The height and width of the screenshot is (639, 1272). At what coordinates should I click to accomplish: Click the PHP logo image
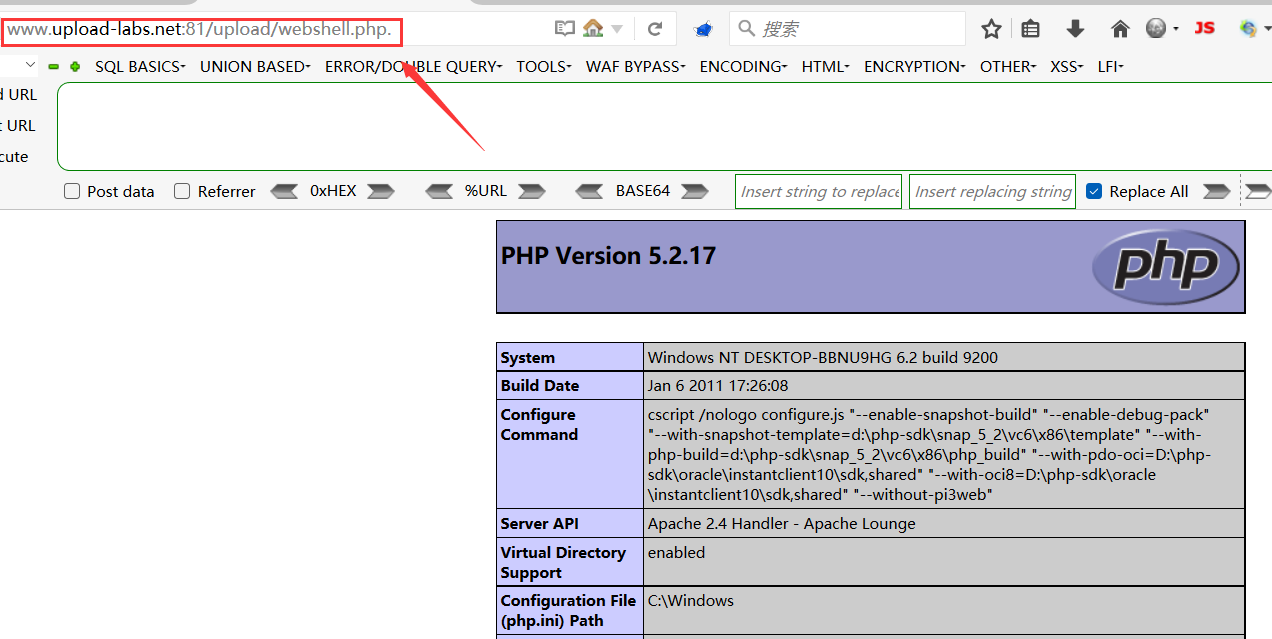point(1165,267)
